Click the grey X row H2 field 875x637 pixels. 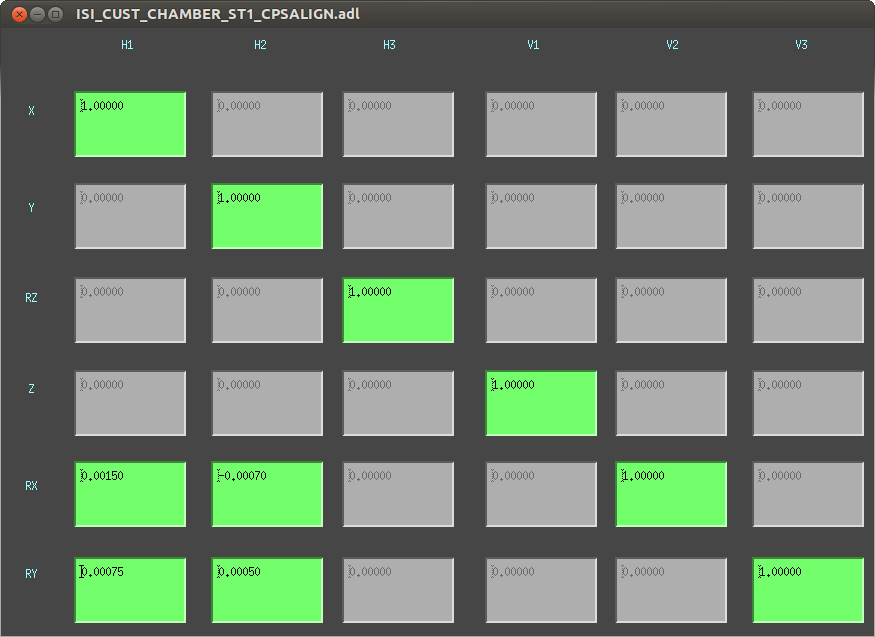pos(267,124)
